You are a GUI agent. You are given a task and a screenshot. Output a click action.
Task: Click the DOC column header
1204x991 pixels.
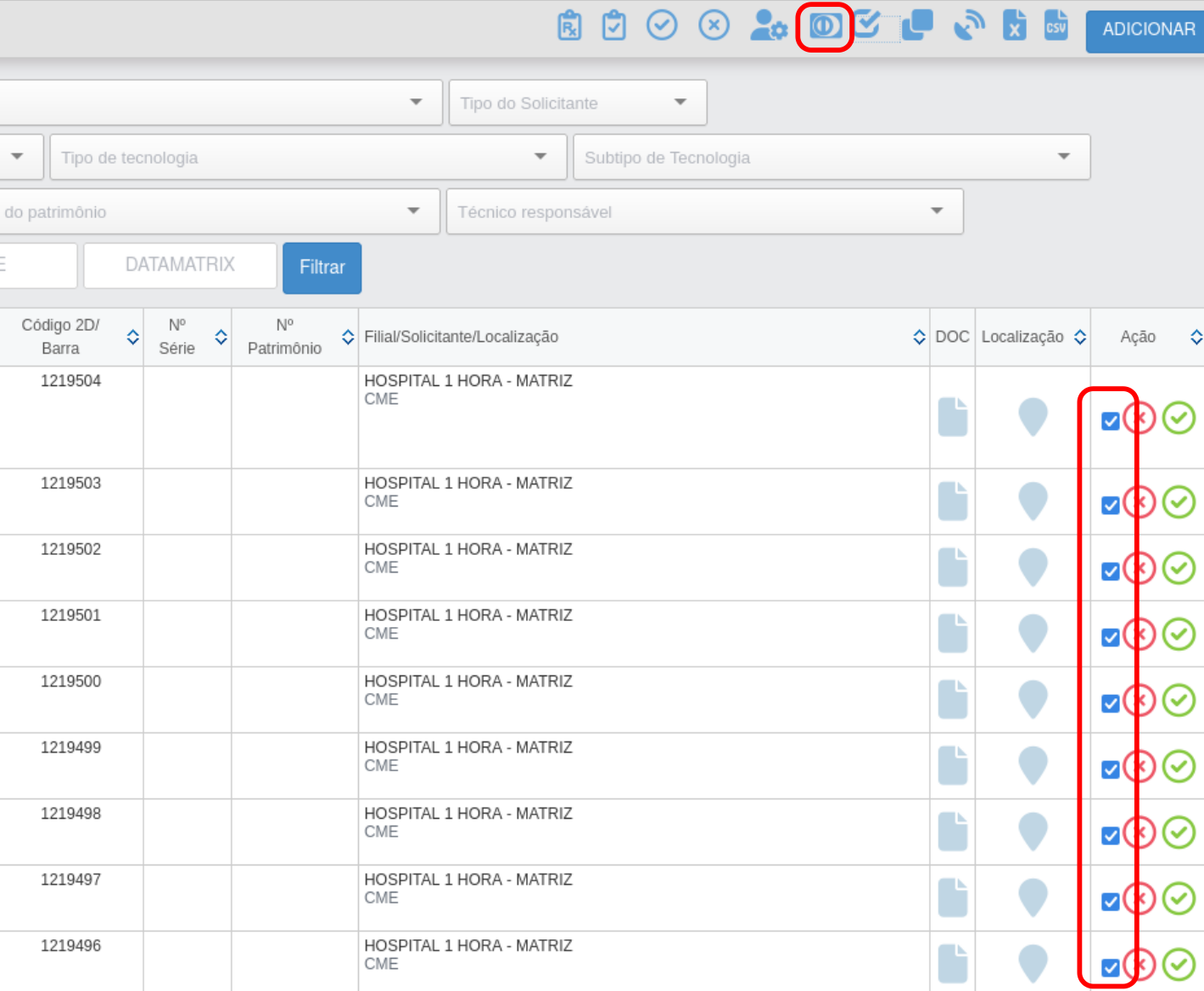952,337
